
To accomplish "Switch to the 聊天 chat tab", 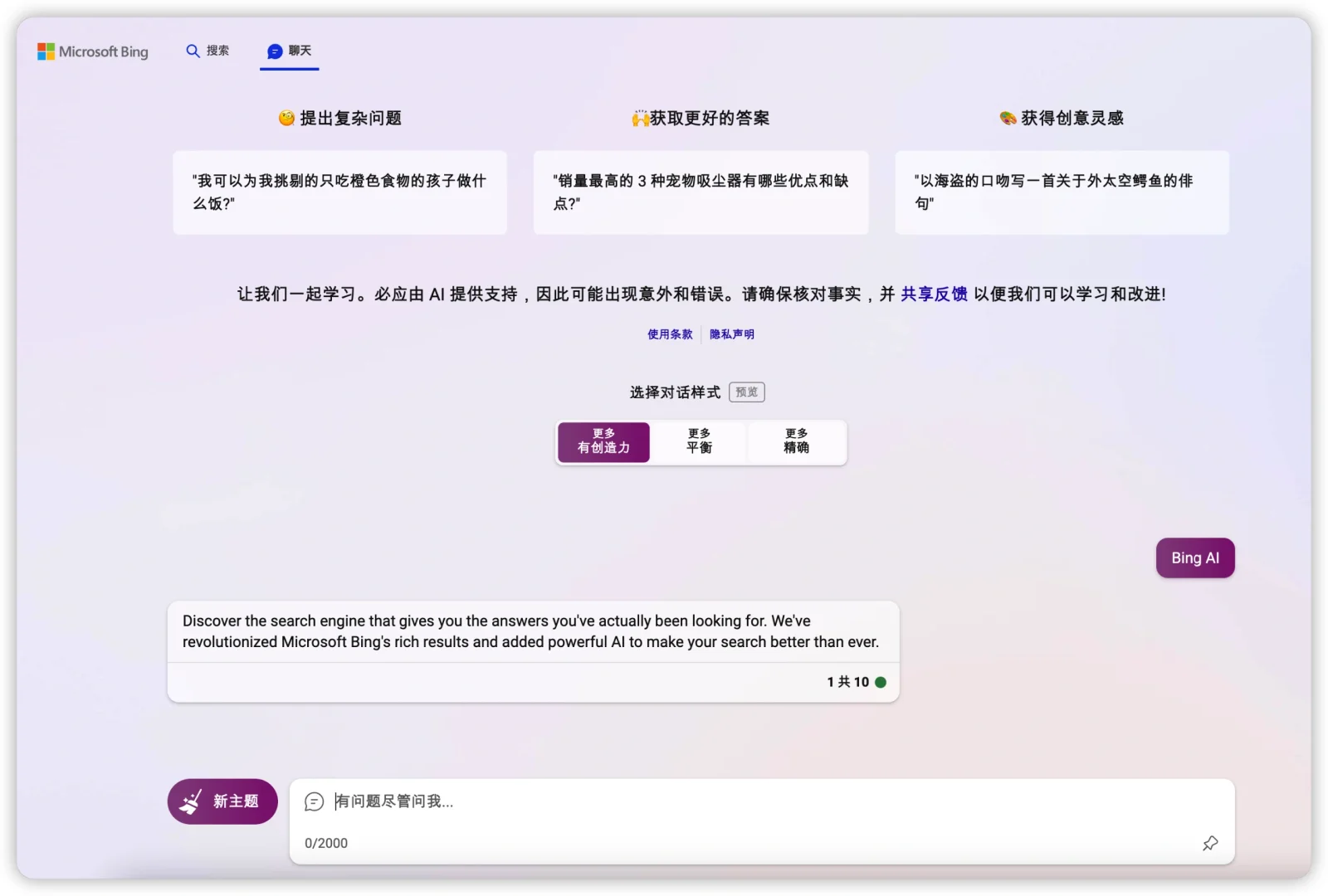I will 289,51.
